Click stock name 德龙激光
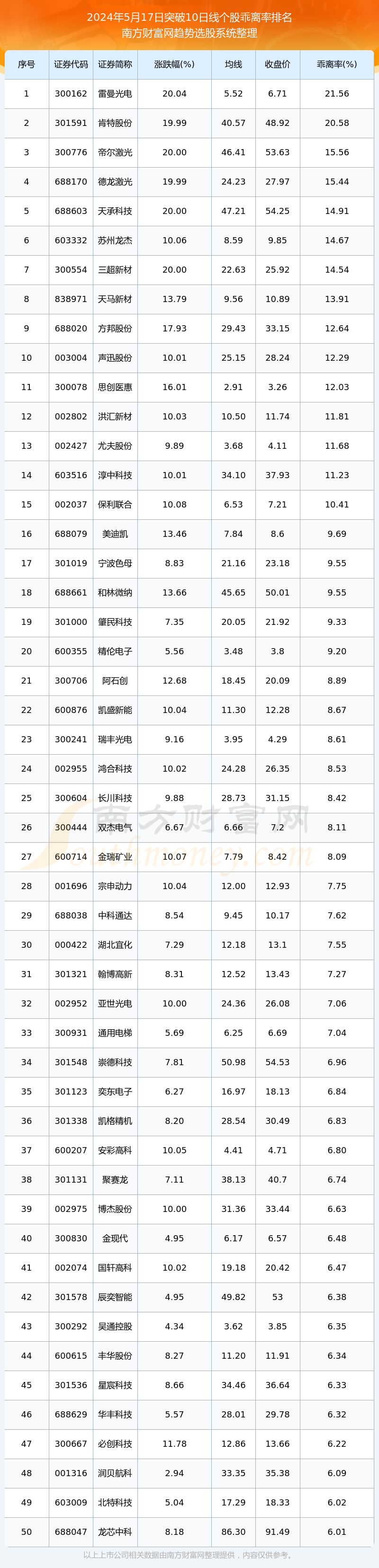 pyautogui.click(x=115, y=182)
